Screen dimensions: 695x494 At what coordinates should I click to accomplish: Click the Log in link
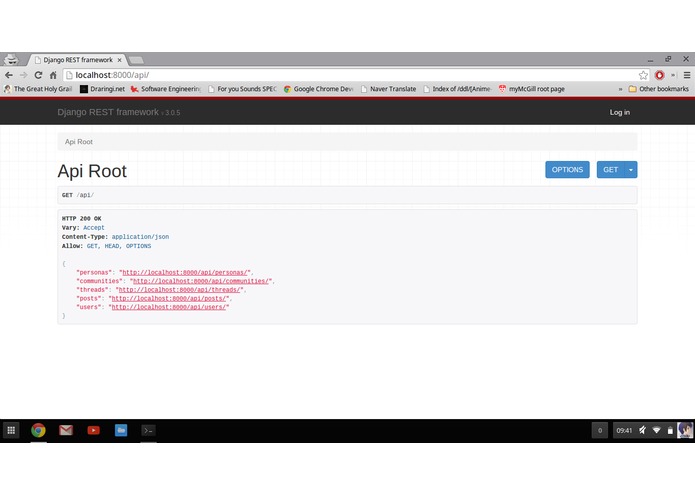[620, 113]
